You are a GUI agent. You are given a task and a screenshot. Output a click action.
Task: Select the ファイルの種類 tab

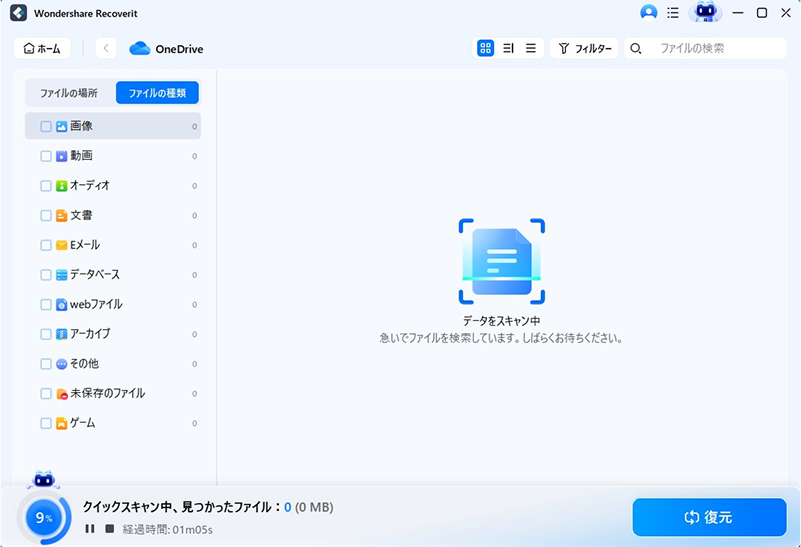157,93
